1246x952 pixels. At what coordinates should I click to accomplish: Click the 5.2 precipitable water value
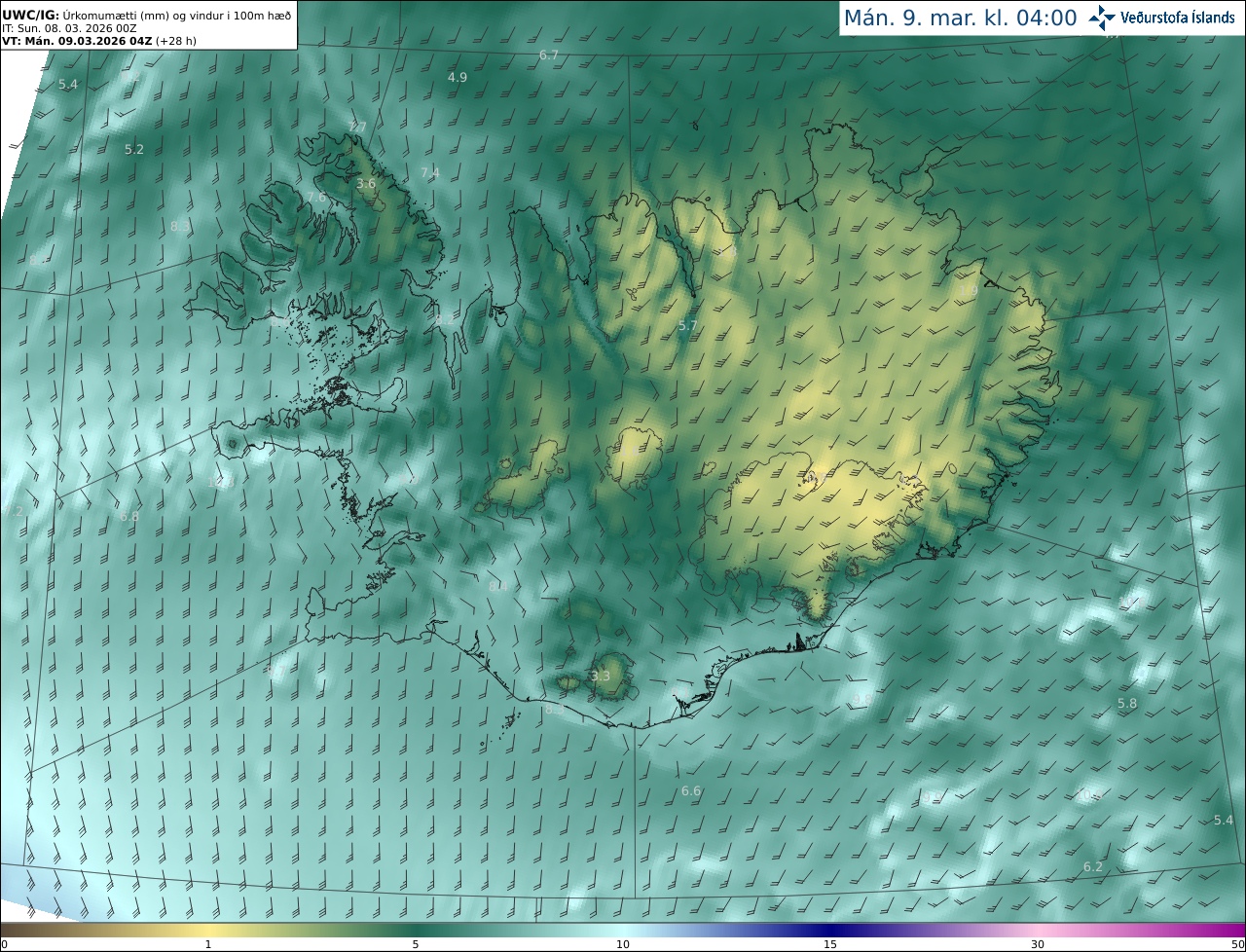134,149
